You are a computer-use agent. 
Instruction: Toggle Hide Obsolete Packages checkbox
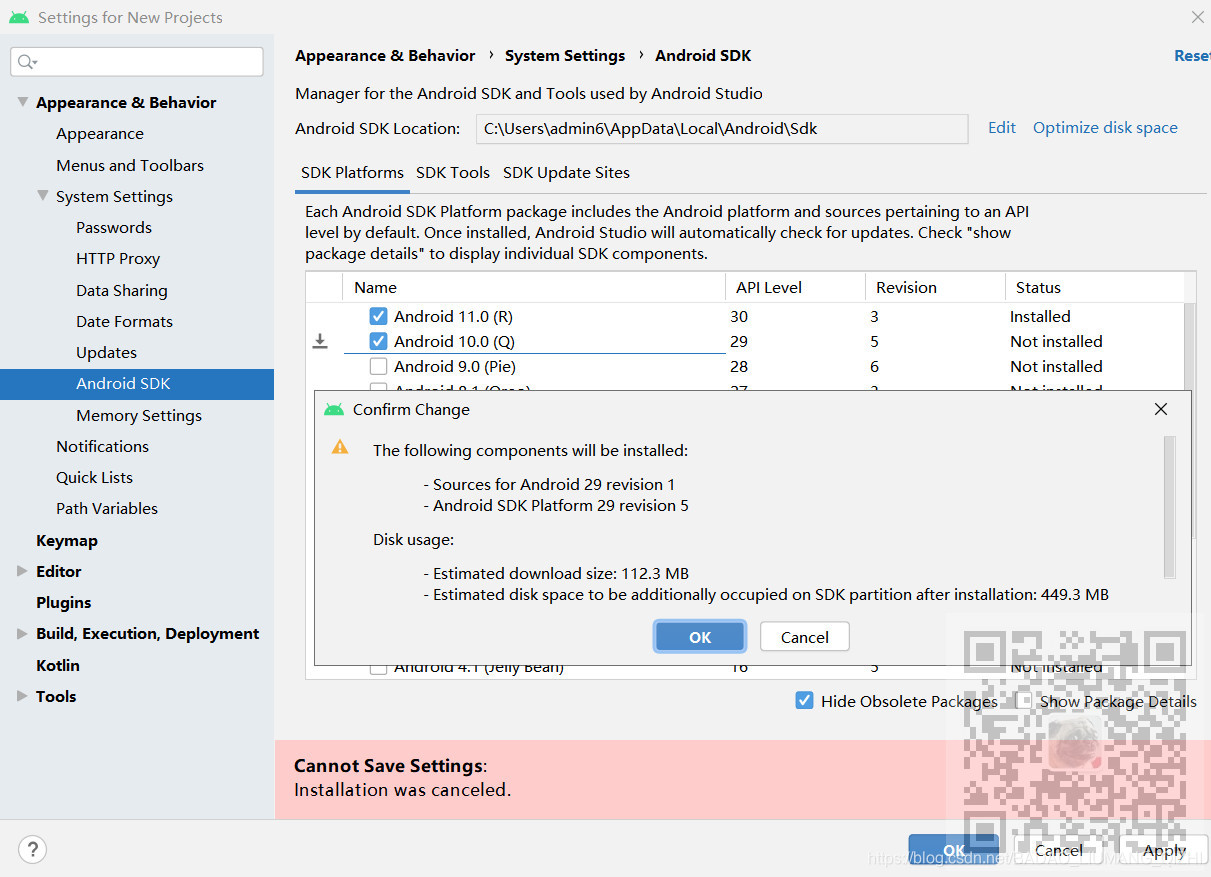804,701
